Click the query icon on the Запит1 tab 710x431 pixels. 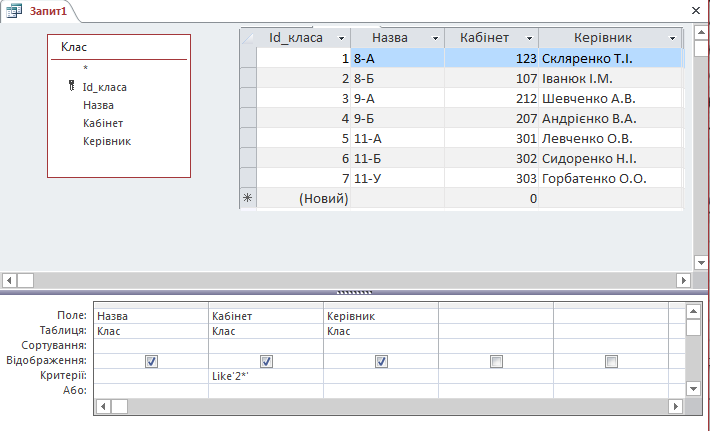coord(14,10)
